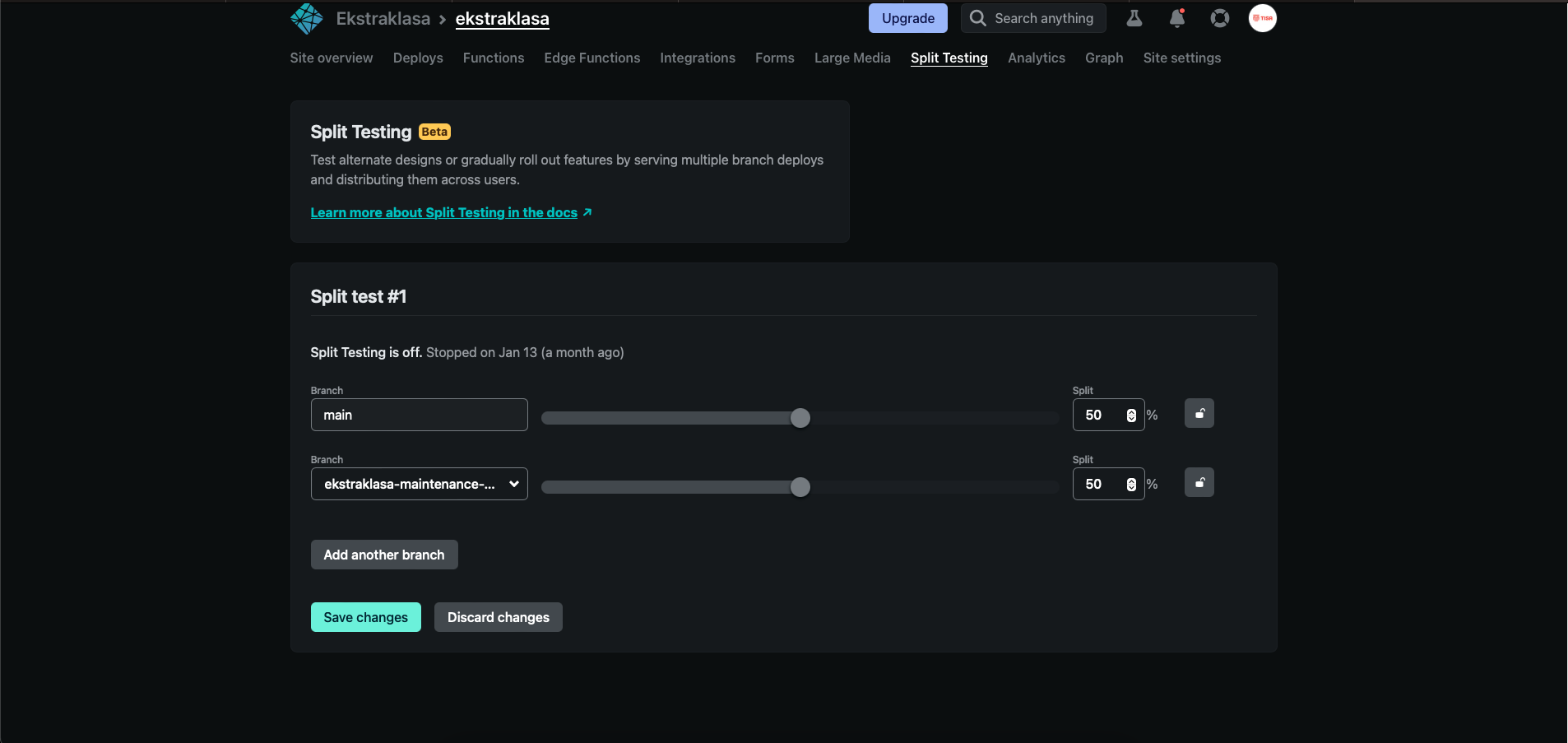Adjust the main branch split stepper
This screenshot has height=743, width=1568.
point(1131,416)
